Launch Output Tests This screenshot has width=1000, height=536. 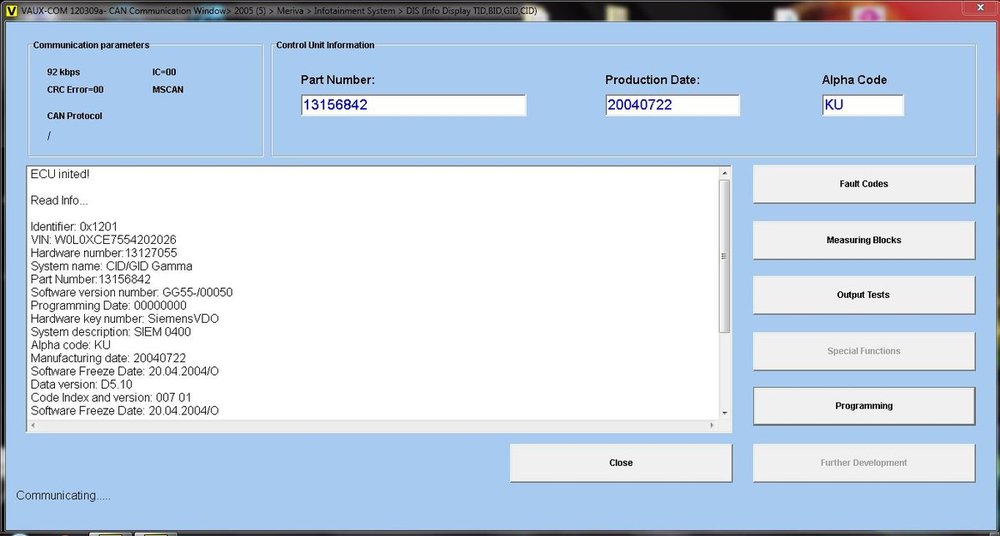pos(863,295)
